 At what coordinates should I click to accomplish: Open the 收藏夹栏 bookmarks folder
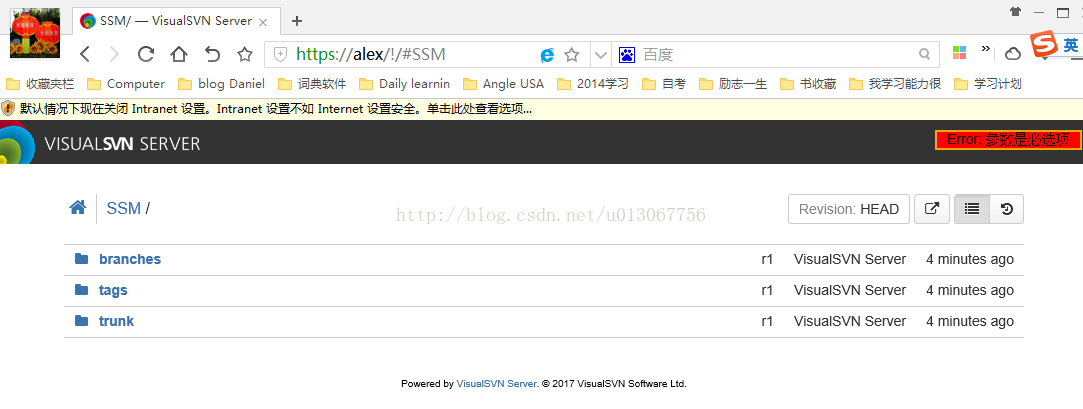tap(40, 84)
